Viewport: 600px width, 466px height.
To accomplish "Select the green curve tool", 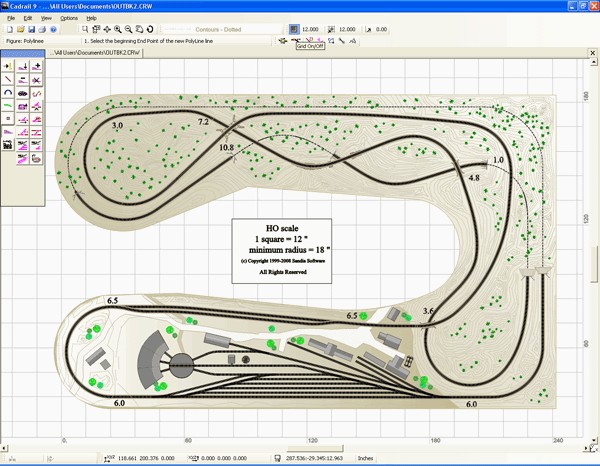I will click(x=8, y=106).
